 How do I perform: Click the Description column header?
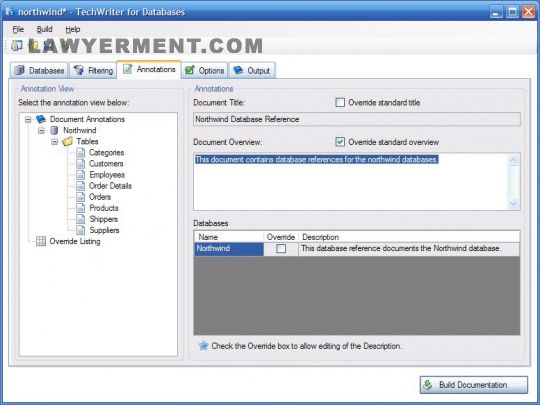pyautogui.click(x=409, y=237)
